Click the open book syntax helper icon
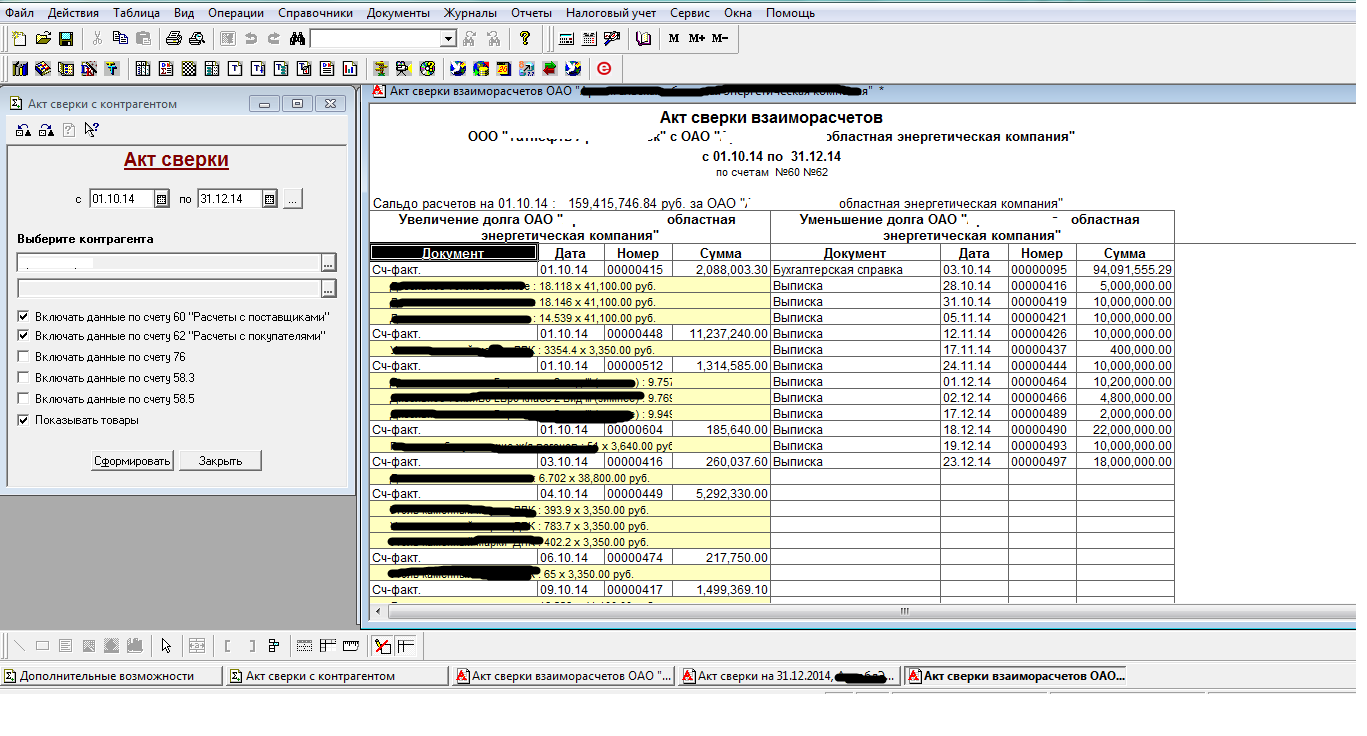This screenshot has height=736, width=1367. tap(643, 39)
